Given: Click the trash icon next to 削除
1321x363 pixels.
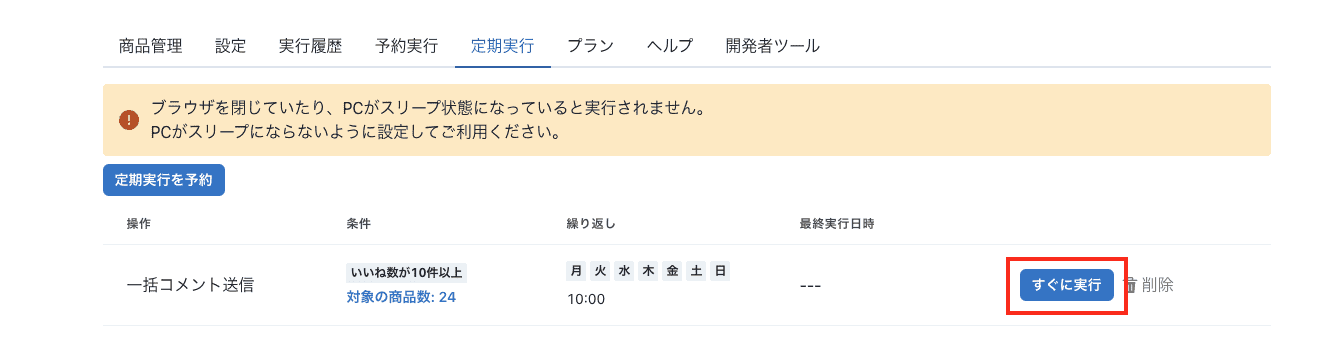Looking at the screenshot, I should point(1131,285).
